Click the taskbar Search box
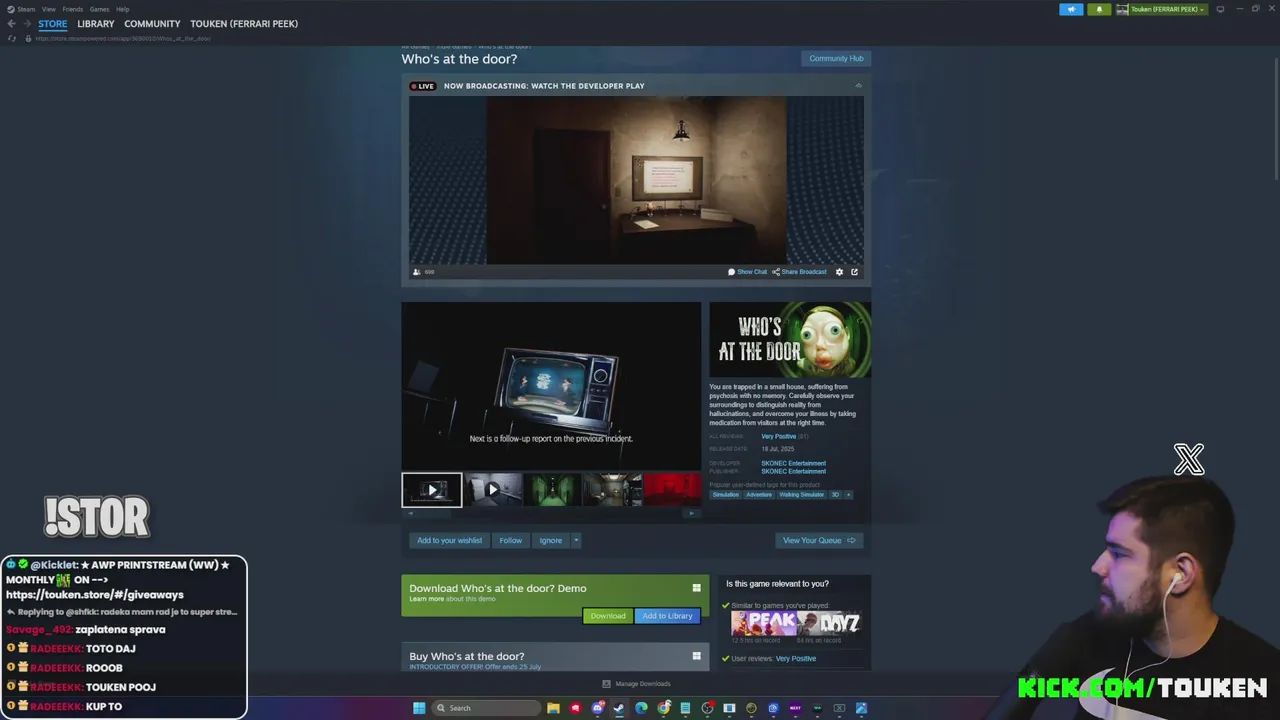 point(487,708)
